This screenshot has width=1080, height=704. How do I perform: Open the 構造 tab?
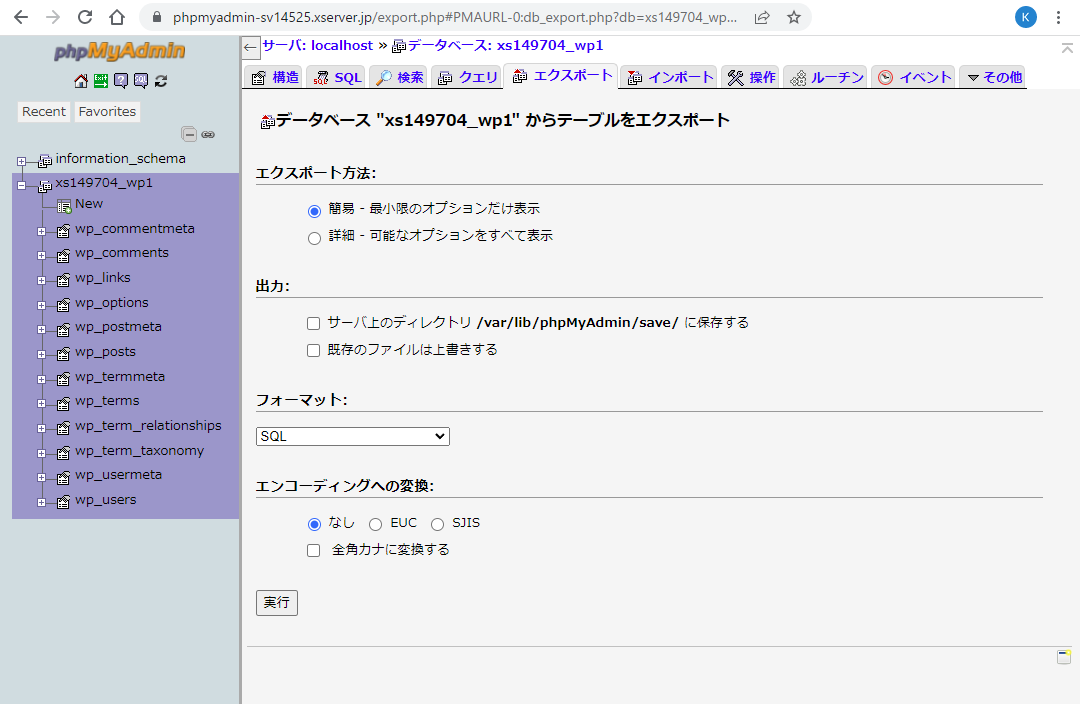[x=275, y=77]
